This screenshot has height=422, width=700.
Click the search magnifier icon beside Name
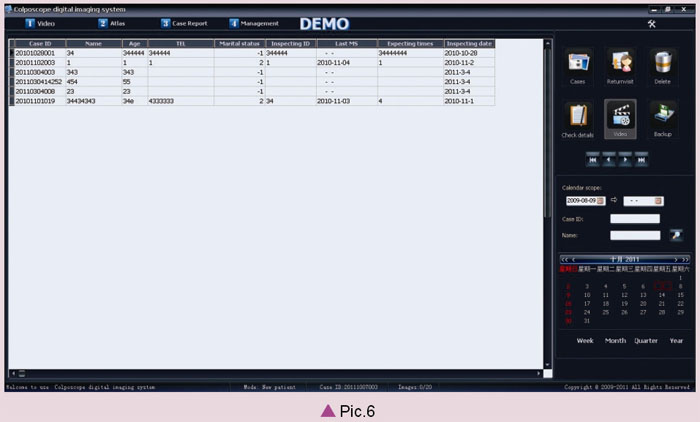click(x=676, y=235)
